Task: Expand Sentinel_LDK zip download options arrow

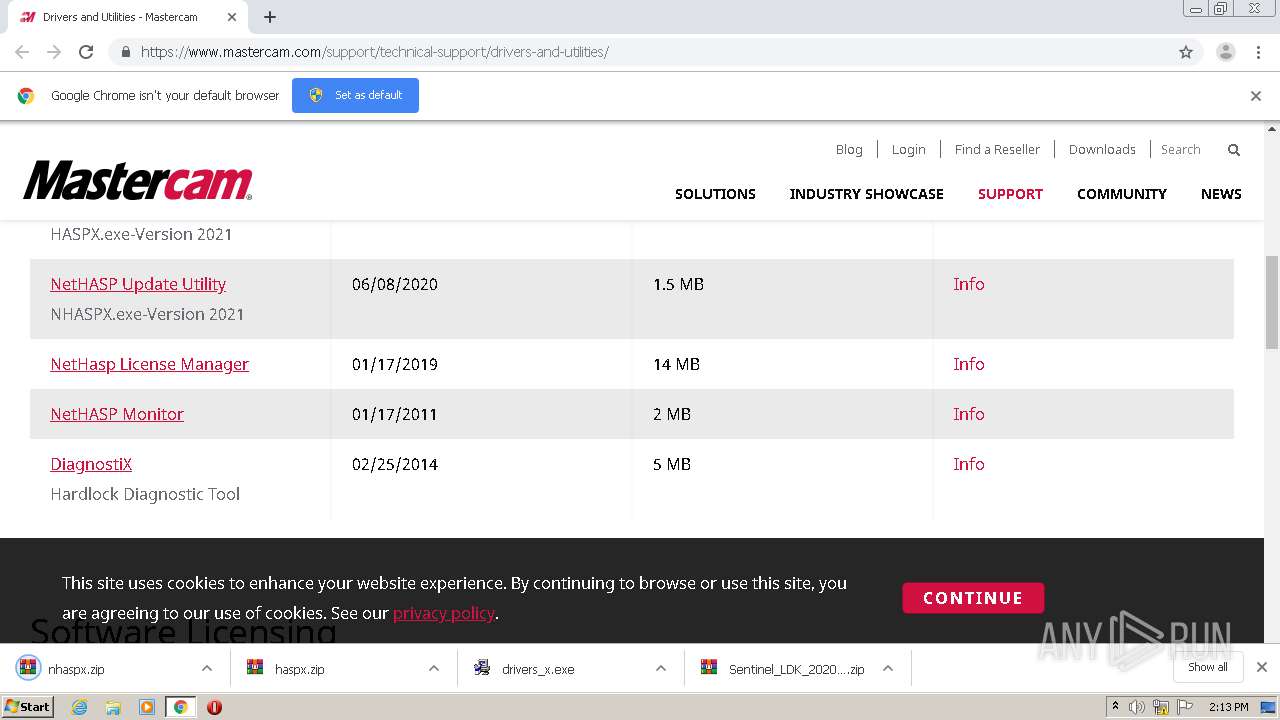Action: (888, 668)
